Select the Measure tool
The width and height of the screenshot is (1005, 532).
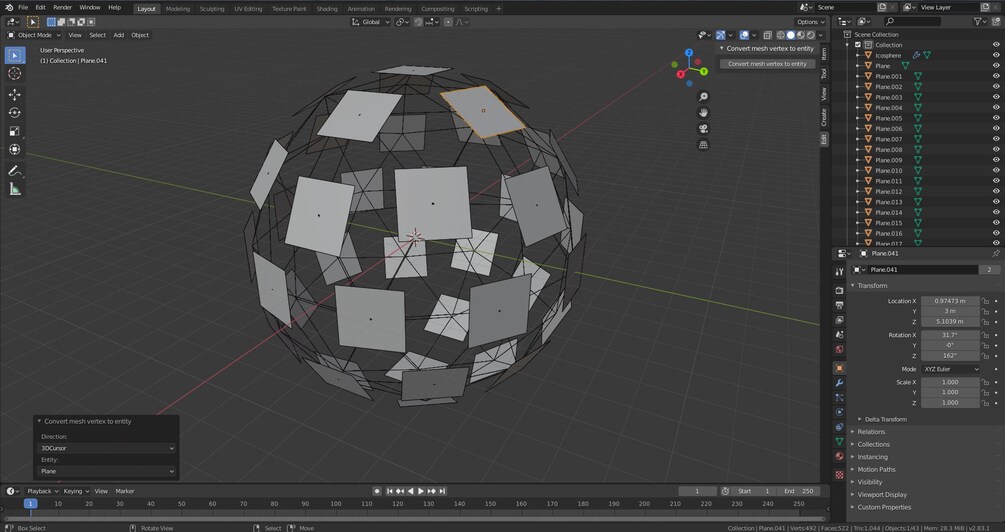pyautogui.click(x=15, y=189)
